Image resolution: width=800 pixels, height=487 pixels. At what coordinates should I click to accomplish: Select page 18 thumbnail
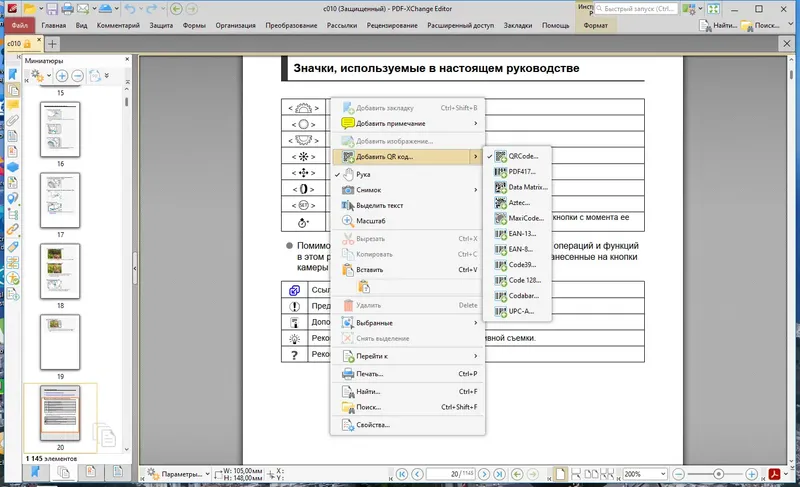[x=60, y=271]
